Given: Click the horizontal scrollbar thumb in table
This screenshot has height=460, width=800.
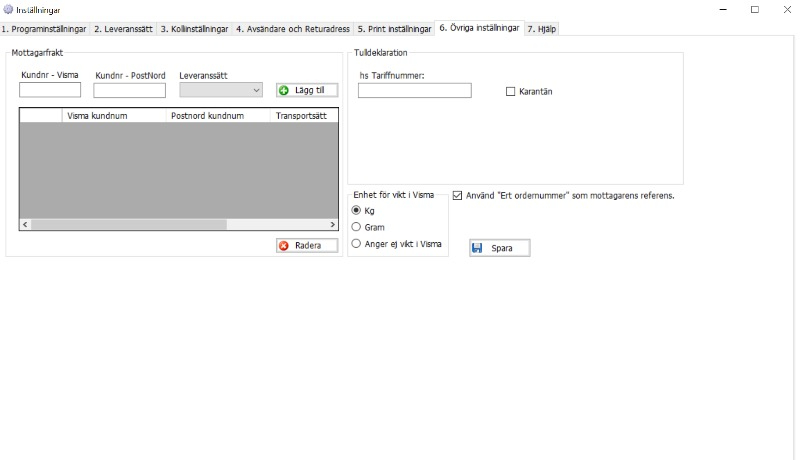Looking at the screenshot, I should pyautogui.click(x=129, y=224).
